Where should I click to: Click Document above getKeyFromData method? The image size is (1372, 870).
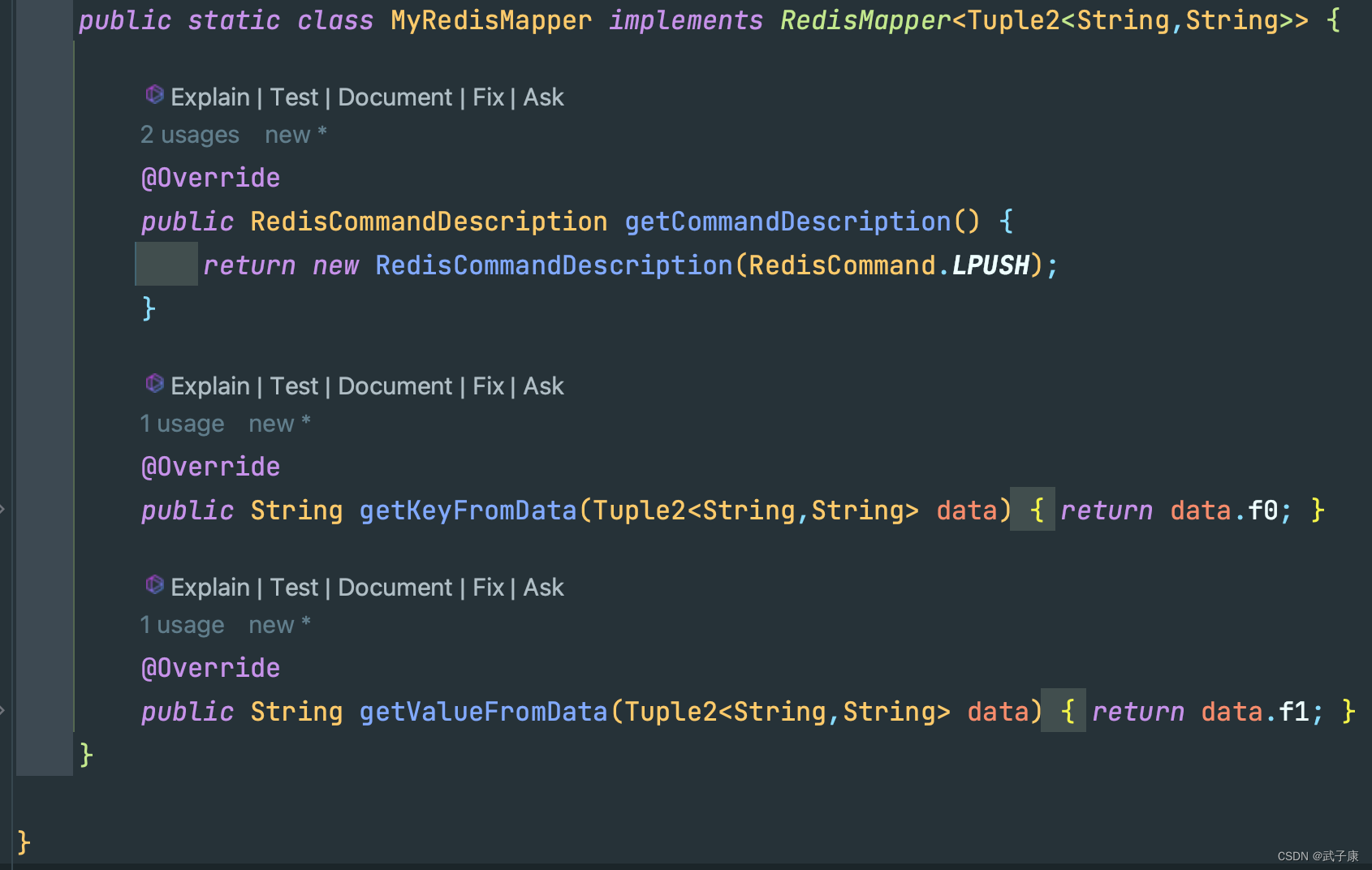point(395,386)
